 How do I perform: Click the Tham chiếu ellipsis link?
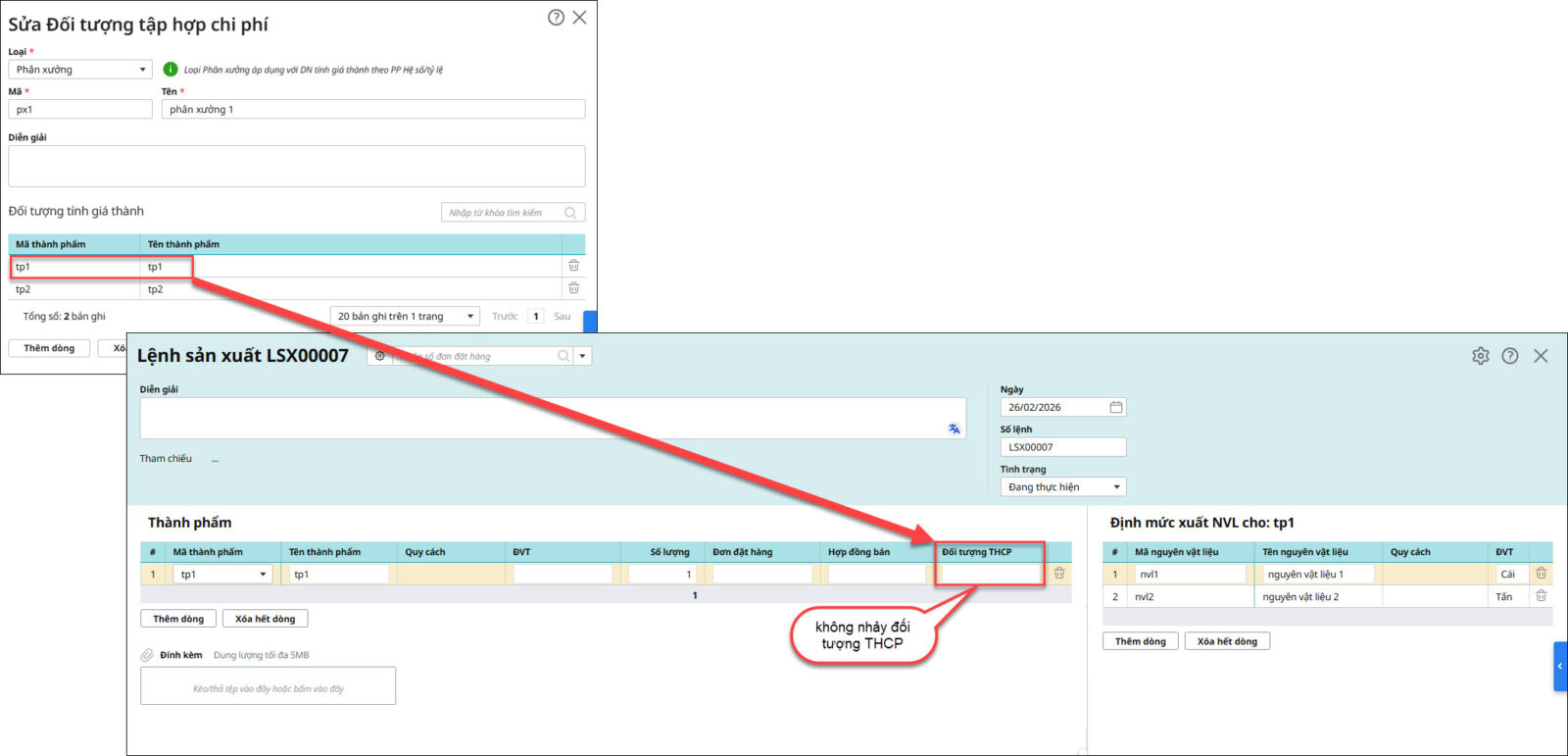click(216, 459)
